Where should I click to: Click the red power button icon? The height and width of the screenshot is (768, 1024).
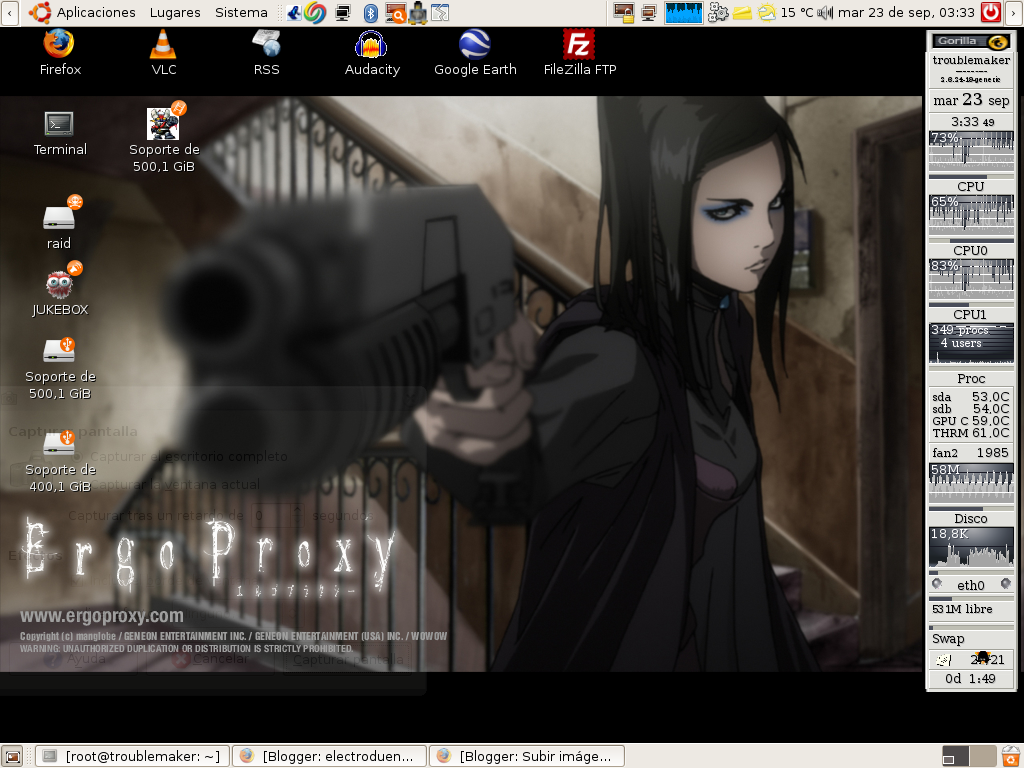(x=991, y=12)
